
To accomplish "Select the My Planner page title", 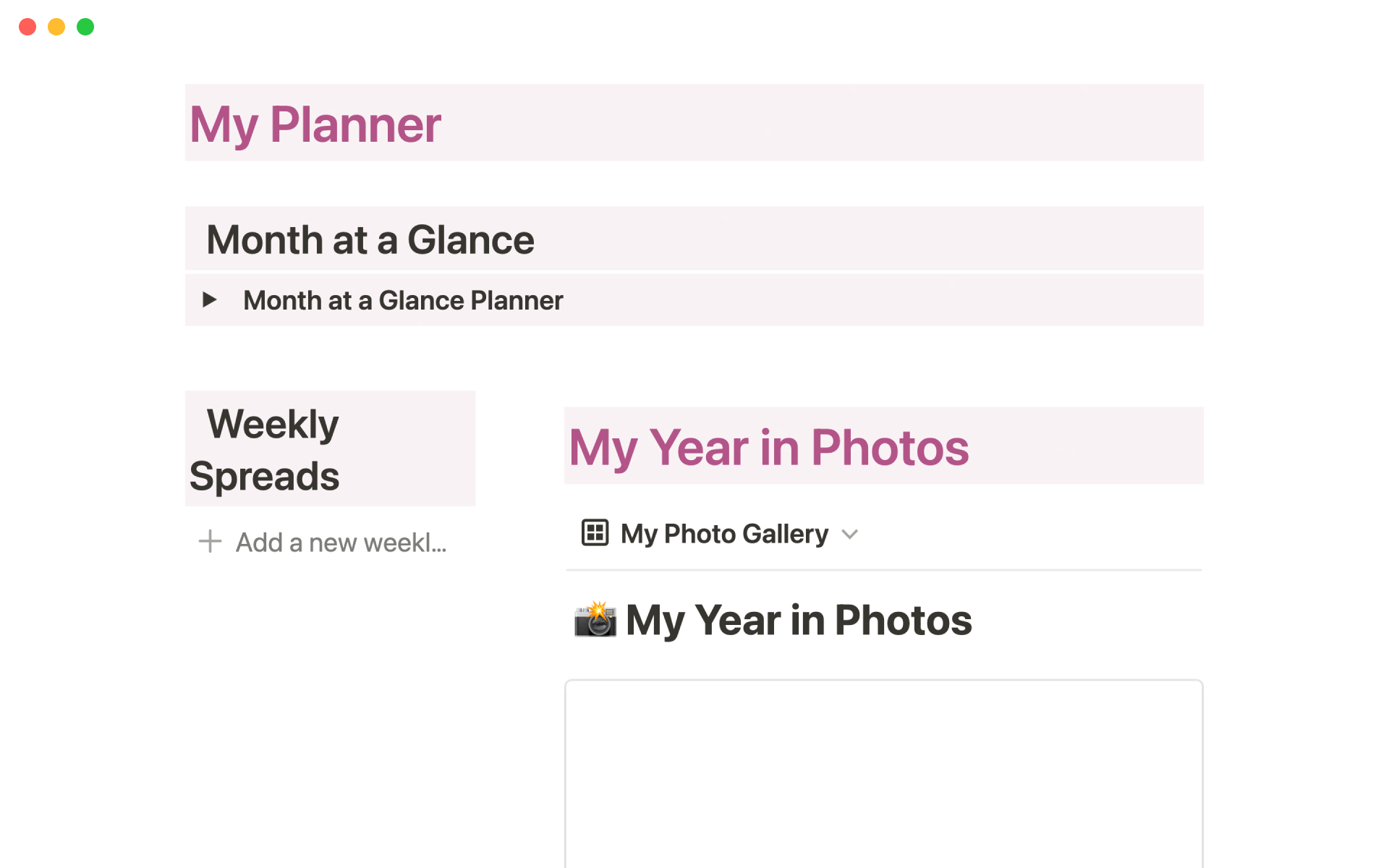I will click(x=314, y=123).
